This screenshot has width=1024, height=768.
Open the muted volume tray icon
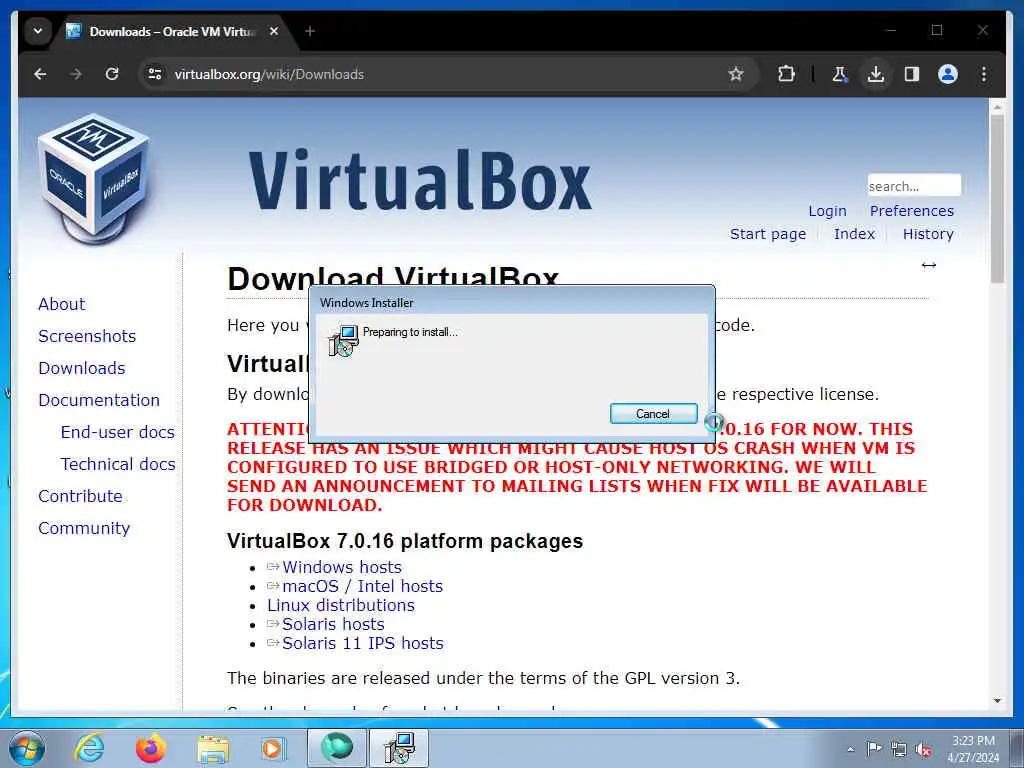click(x=923, y=749)
